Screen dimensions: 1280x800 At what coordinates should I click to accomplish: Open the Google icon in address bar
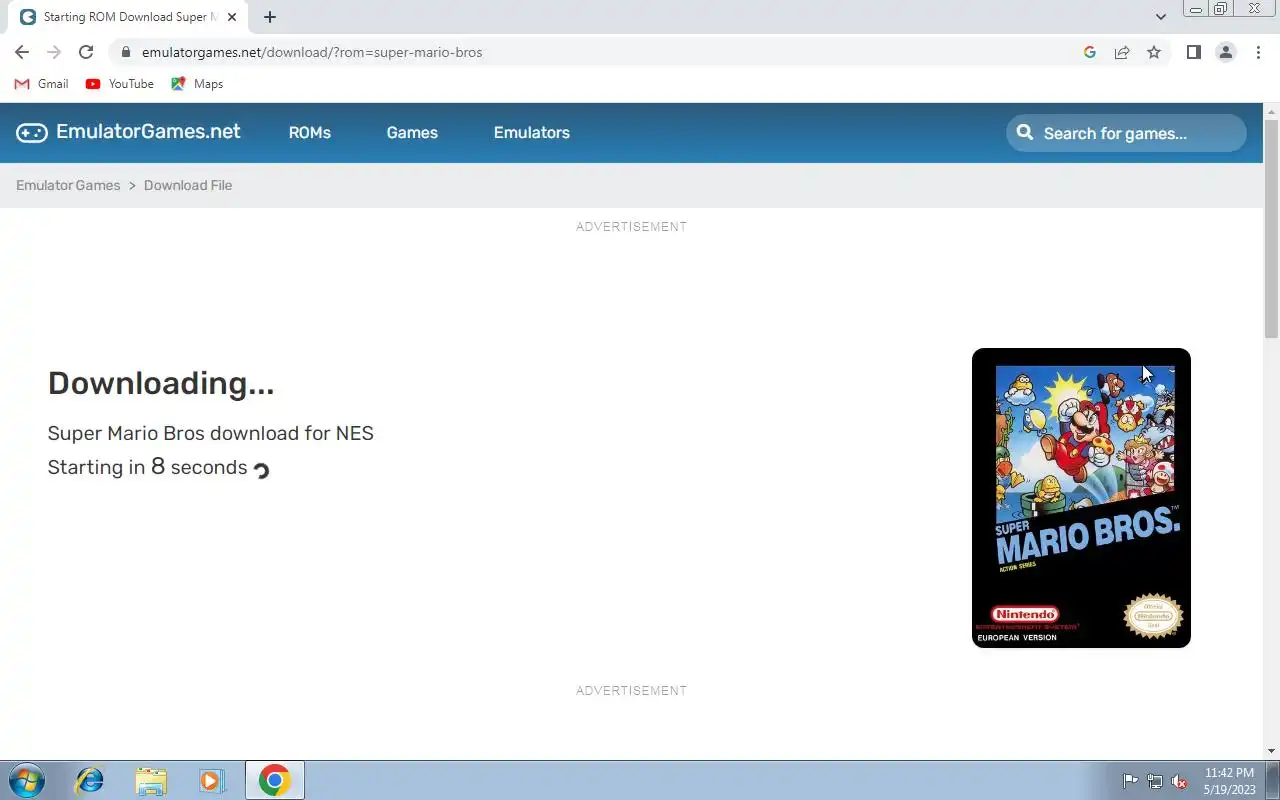click(x=1090, y=52)
